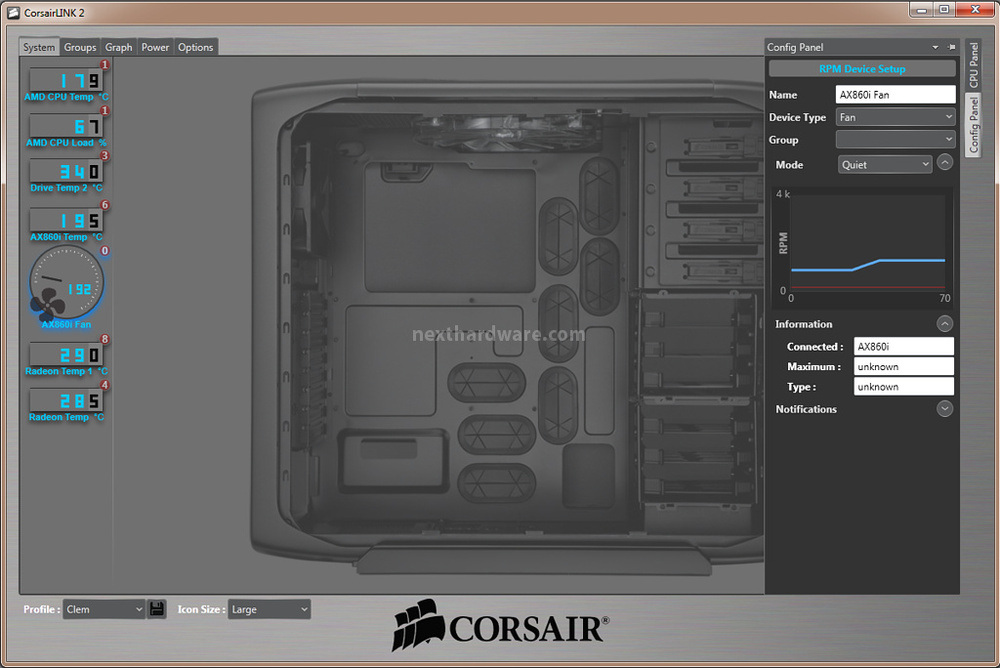Screen dimensions: 1000x668
Task: Select the AX860i Fan gauge
Action: point(66,283)
